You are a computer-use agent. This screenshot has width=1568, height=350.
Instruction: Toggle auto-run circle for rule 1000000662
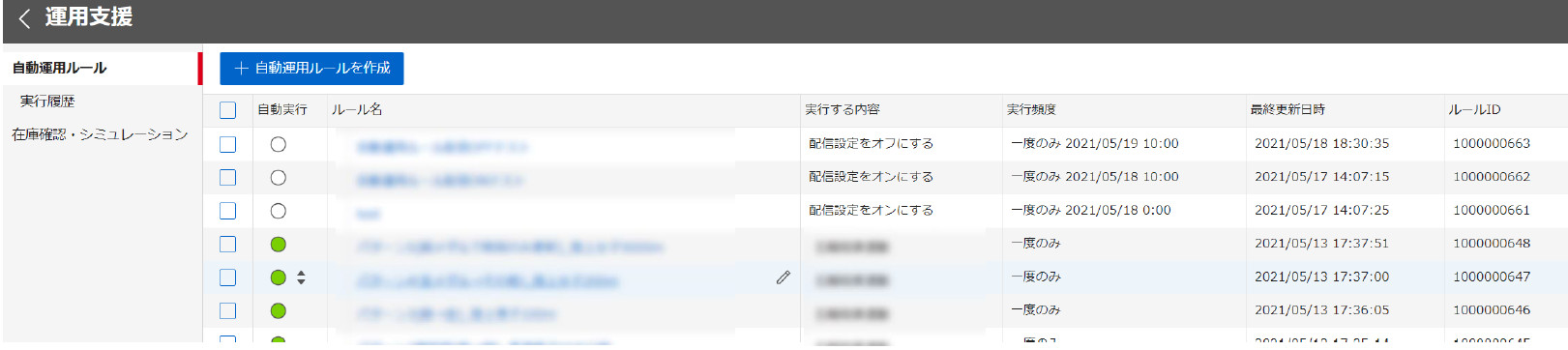click(279, 178)
